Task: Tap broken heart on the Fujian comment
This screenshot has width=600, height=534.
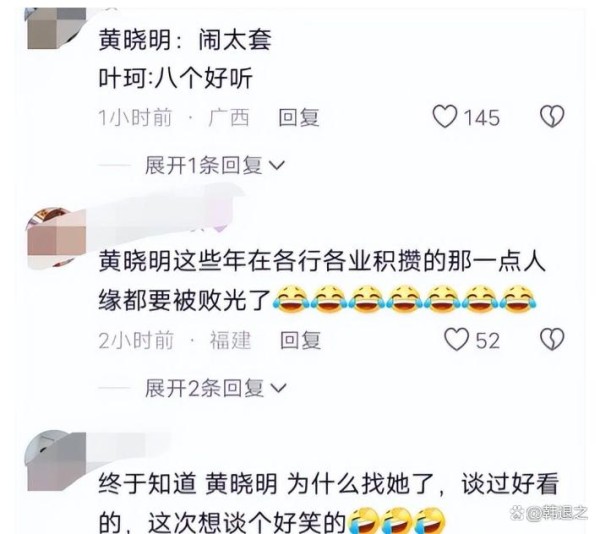Action: coord(552,339)
